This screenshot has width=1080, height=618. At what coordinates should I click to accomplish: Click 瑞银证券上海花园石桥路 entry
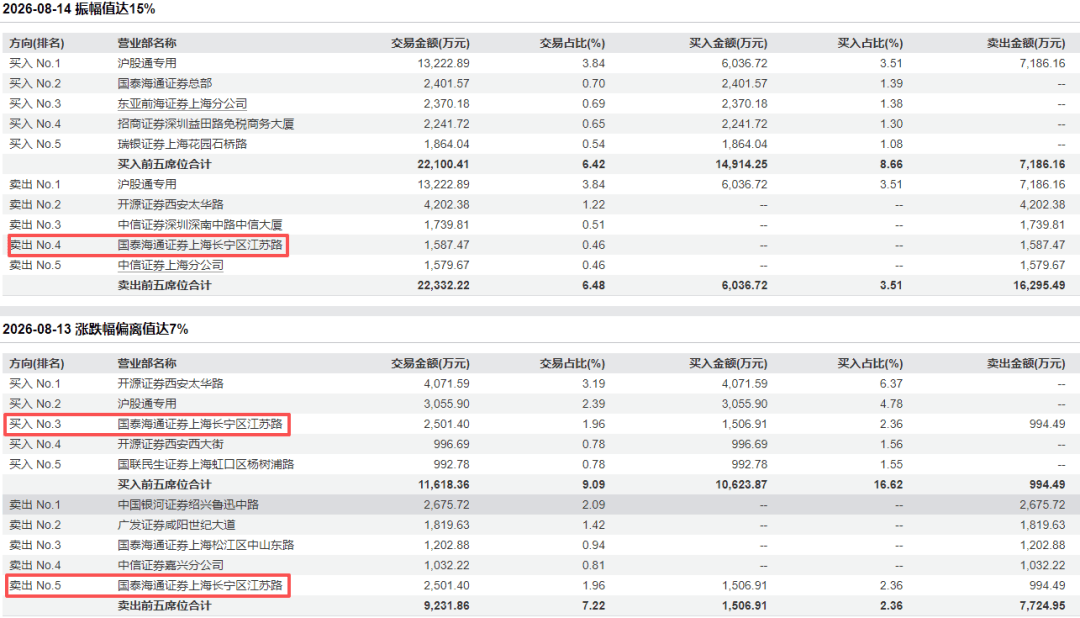click(x=182, y=144)
